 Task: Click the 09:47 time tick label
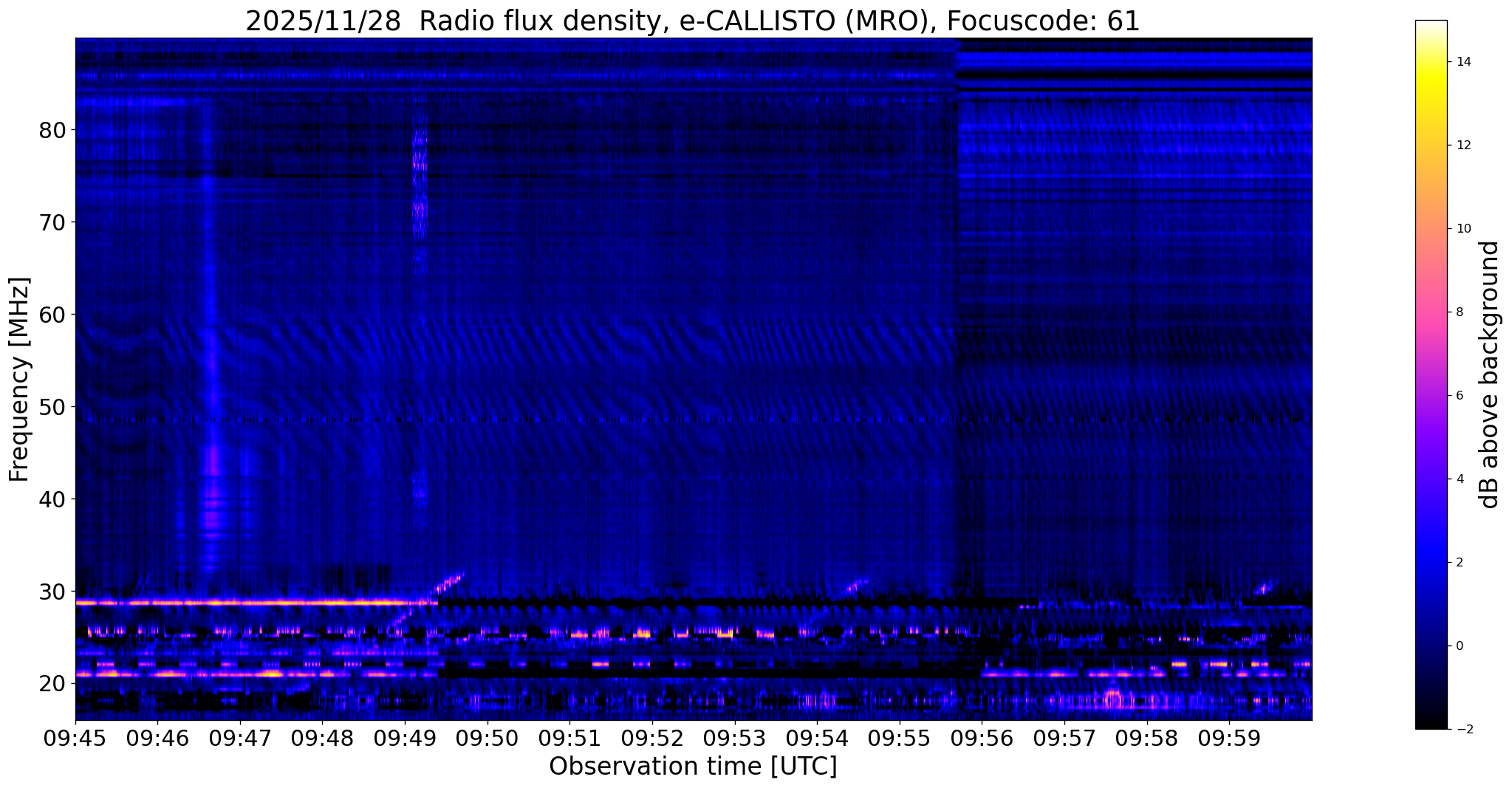pos(240,739)
